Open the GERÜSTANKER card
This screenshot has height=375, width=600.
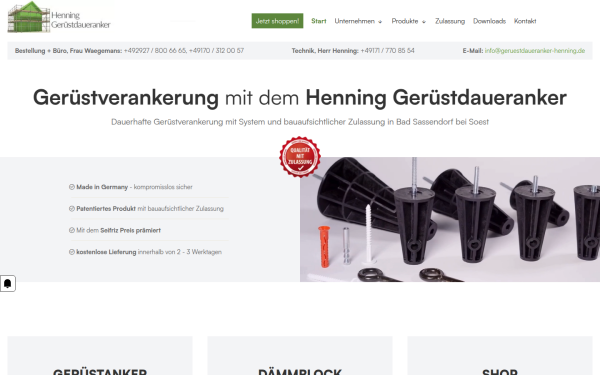100,356
